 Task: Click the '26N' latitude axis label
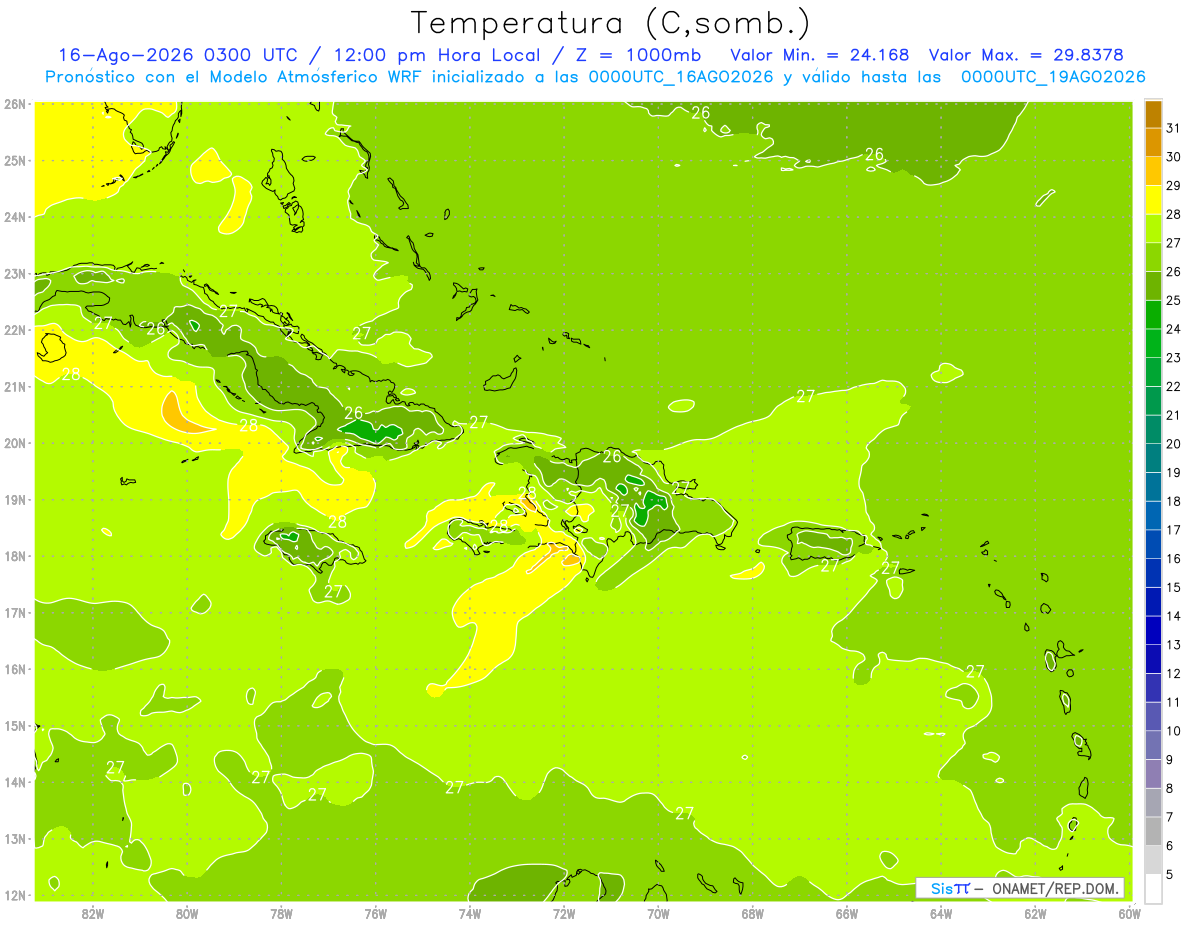coord(15,104)
